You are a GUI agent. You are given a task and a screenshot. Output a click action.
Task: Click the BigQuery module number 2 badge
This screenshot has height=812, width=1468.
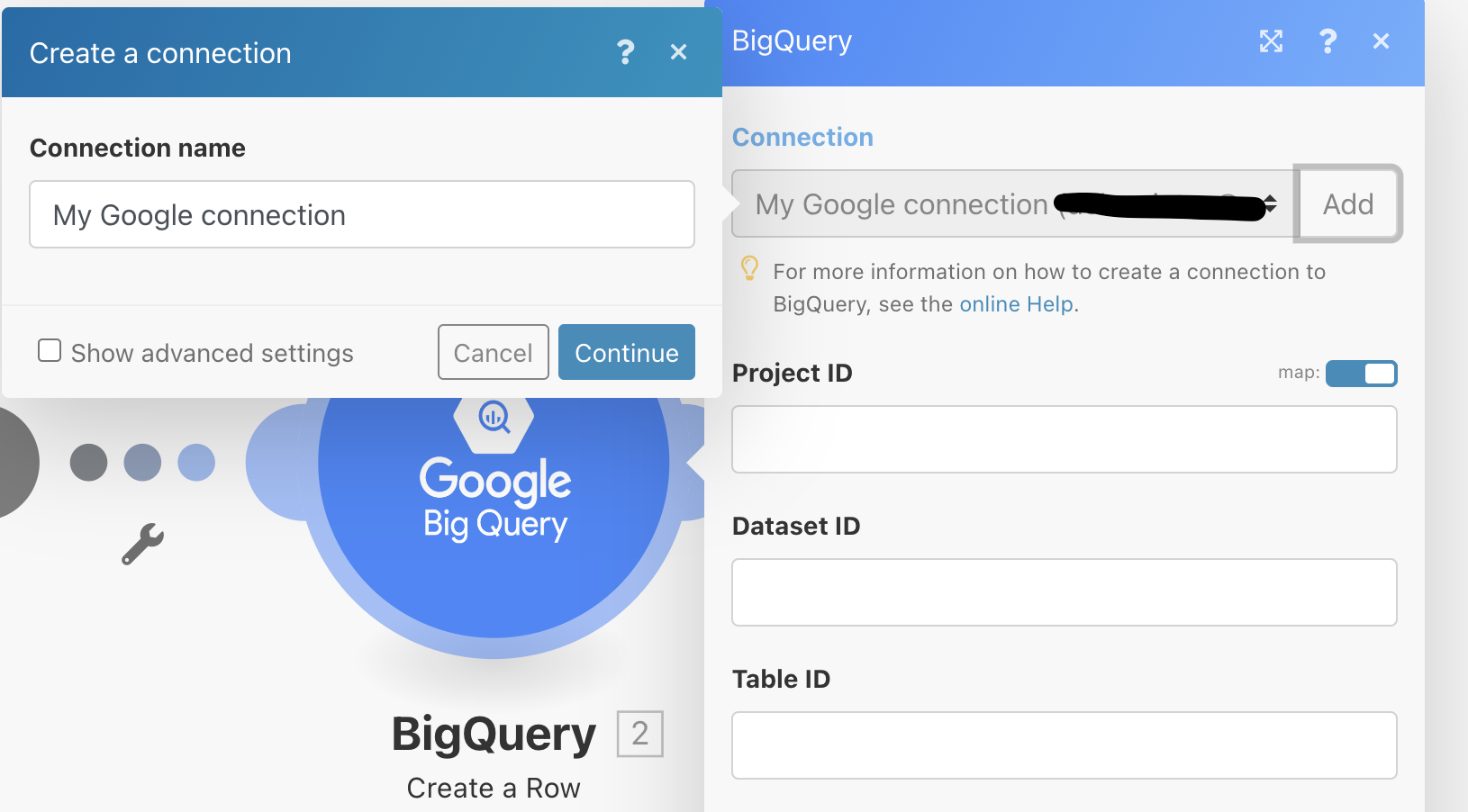coord(640,734)
